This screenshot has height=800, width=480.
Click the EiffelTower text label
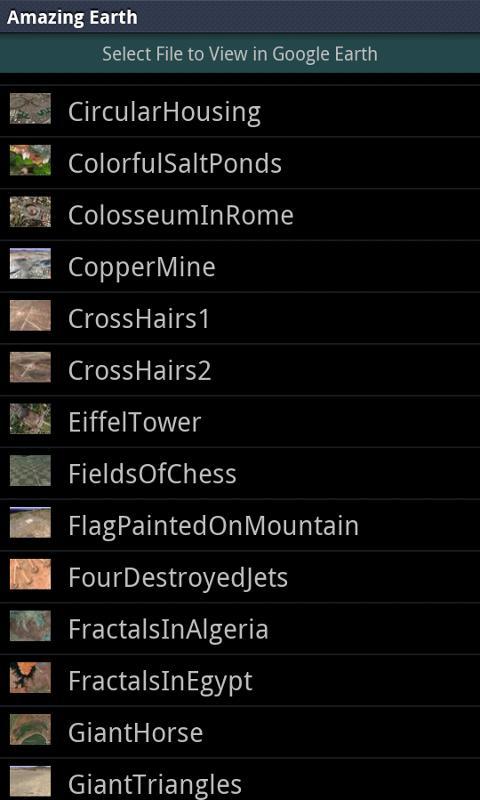pos(135,422)
